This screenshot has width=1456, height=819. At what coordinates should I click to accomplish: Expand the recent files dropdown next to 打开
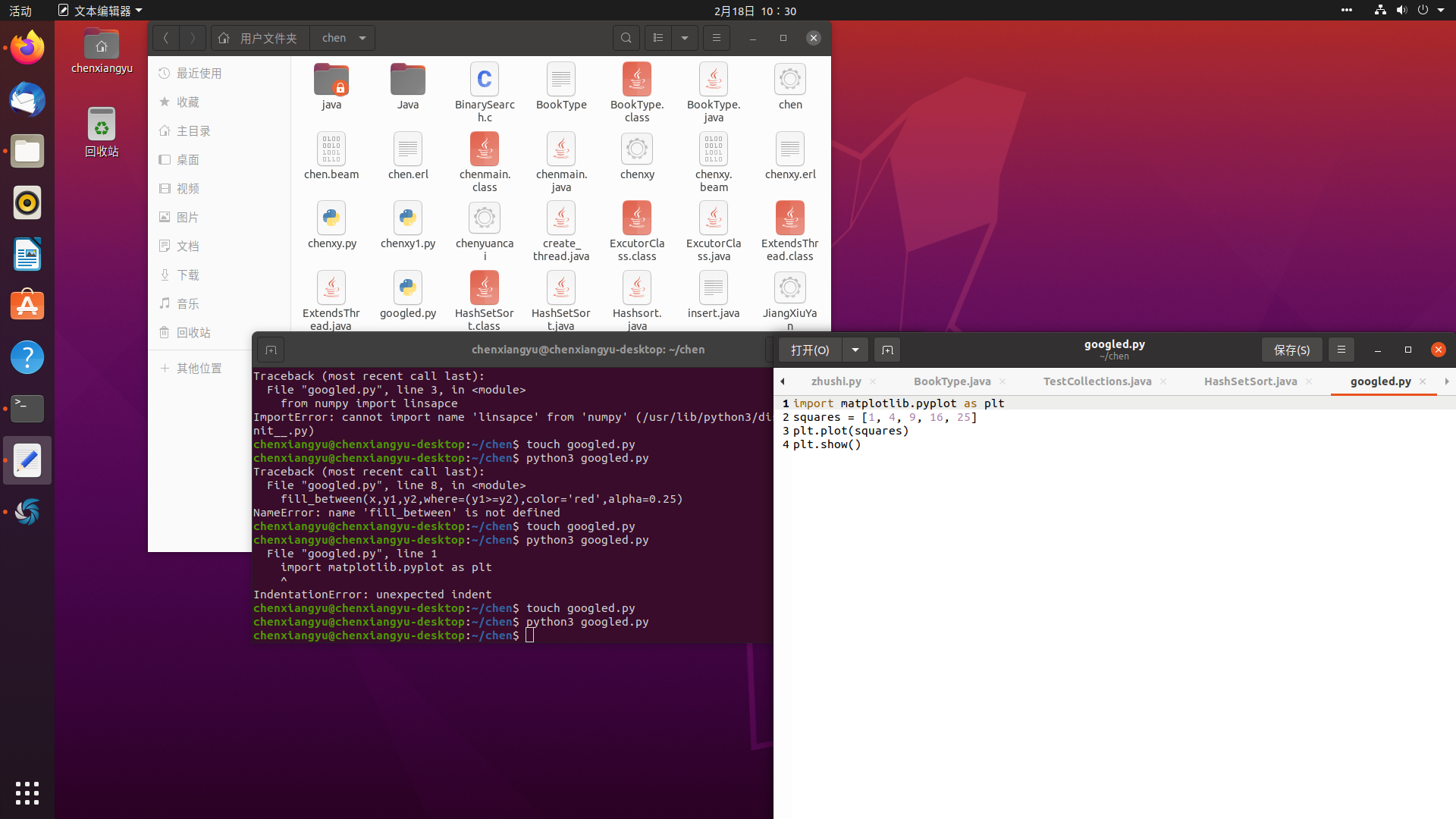coord(855,350)
